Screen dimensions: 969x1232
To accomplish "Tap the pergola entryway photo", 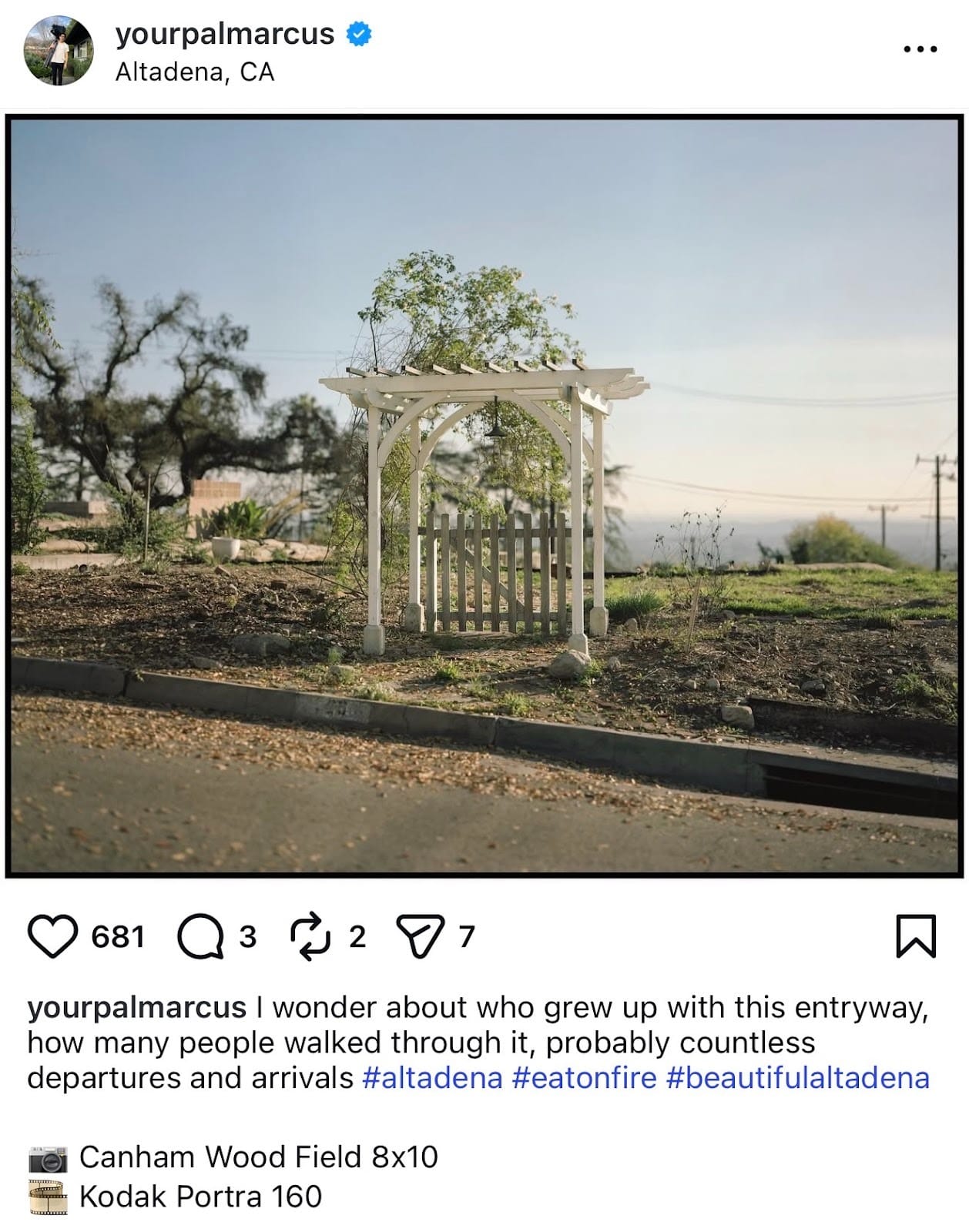I will [484, 496].
